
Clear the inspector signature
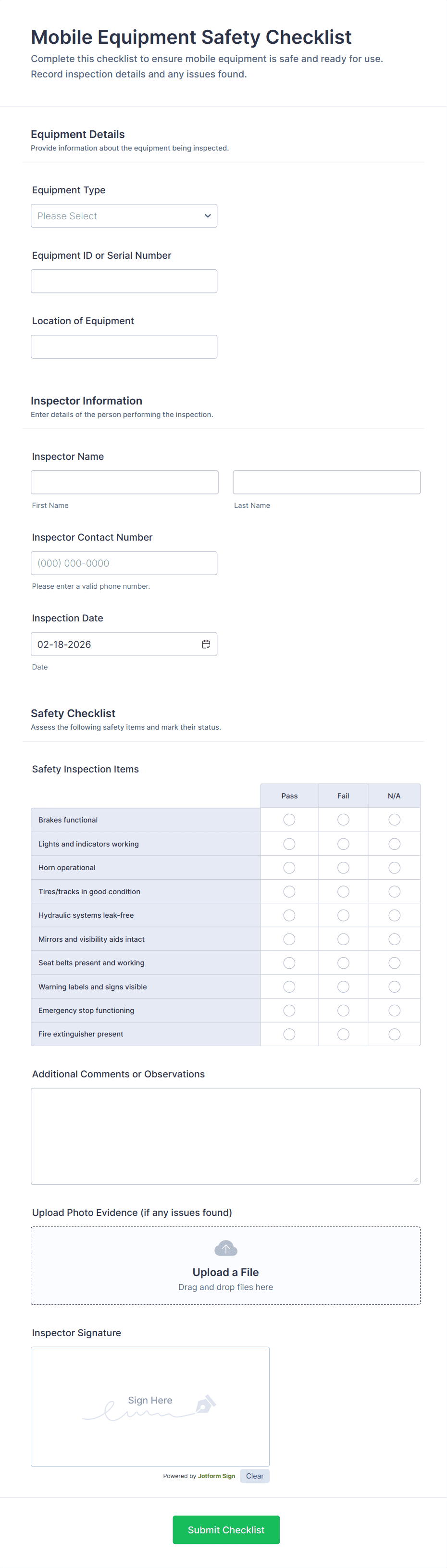[x=254, y=1476]
